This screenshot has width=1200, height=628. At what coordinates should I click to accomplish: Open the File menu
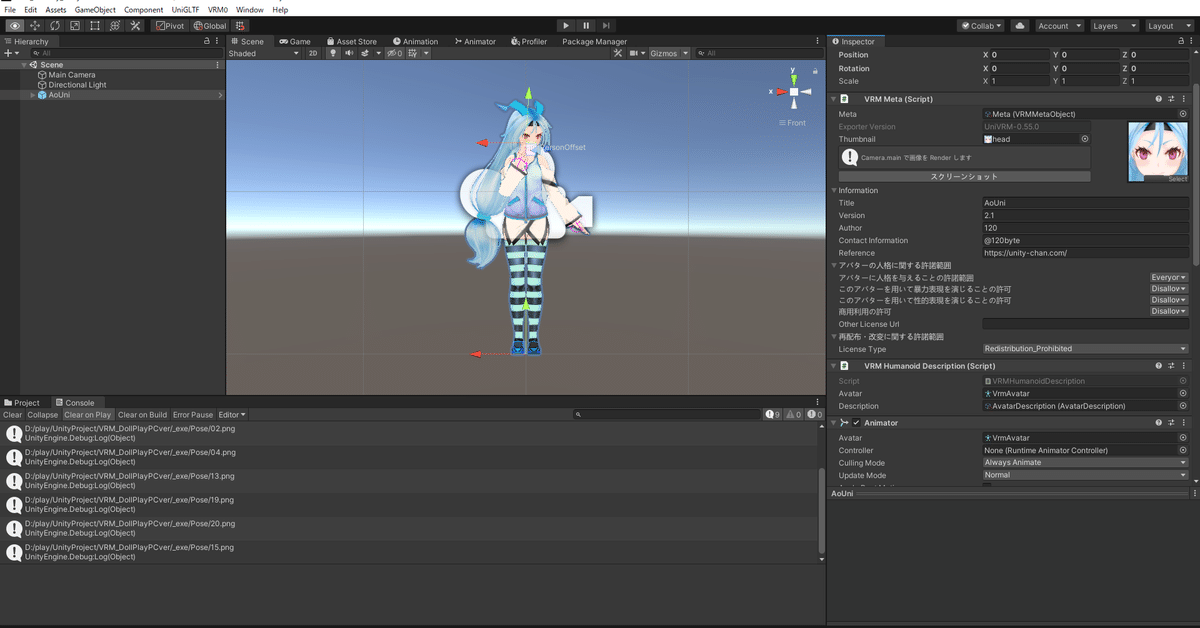pos(10,9)
